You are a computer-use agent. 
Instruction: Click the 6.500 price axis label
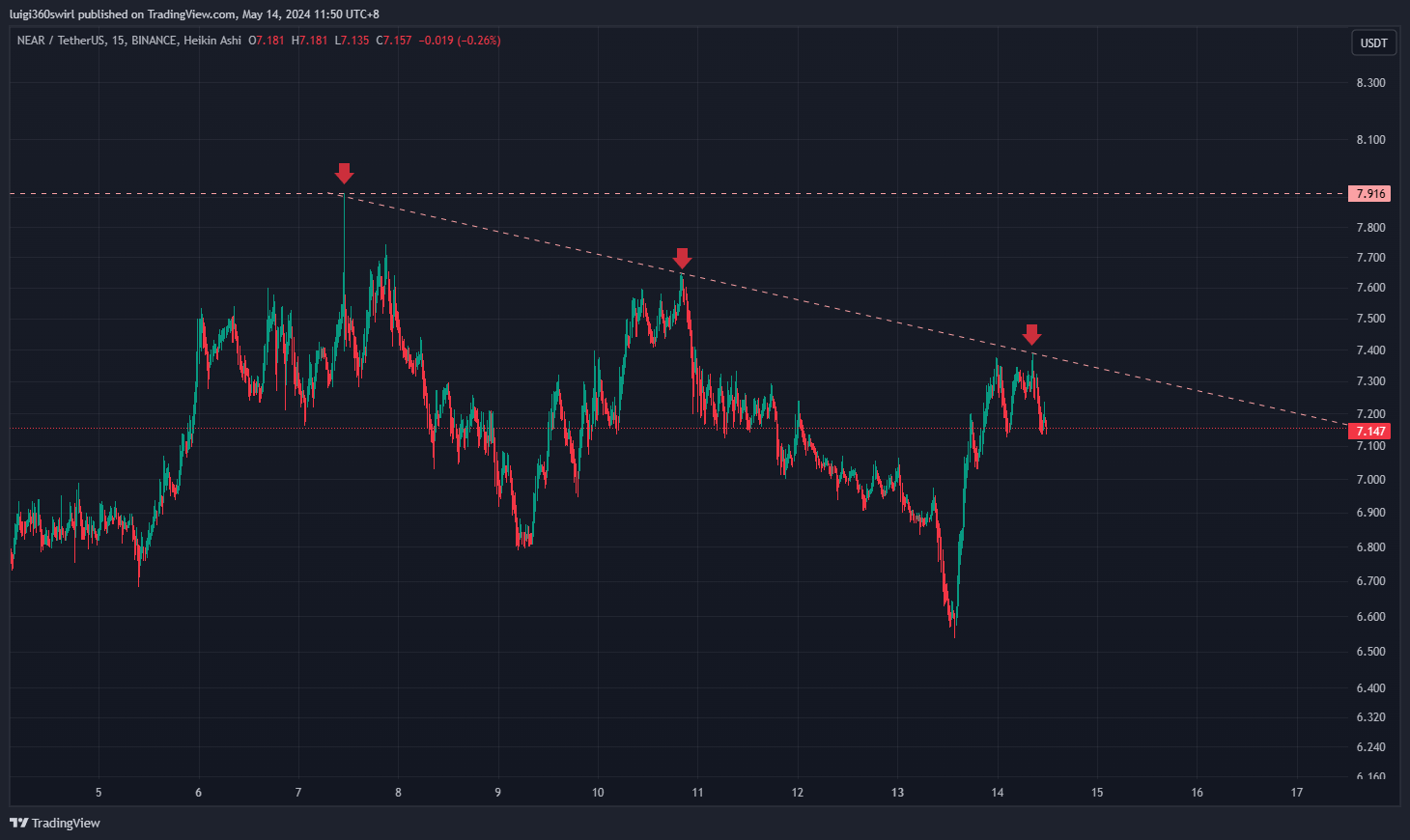(x=1370, y=652)
